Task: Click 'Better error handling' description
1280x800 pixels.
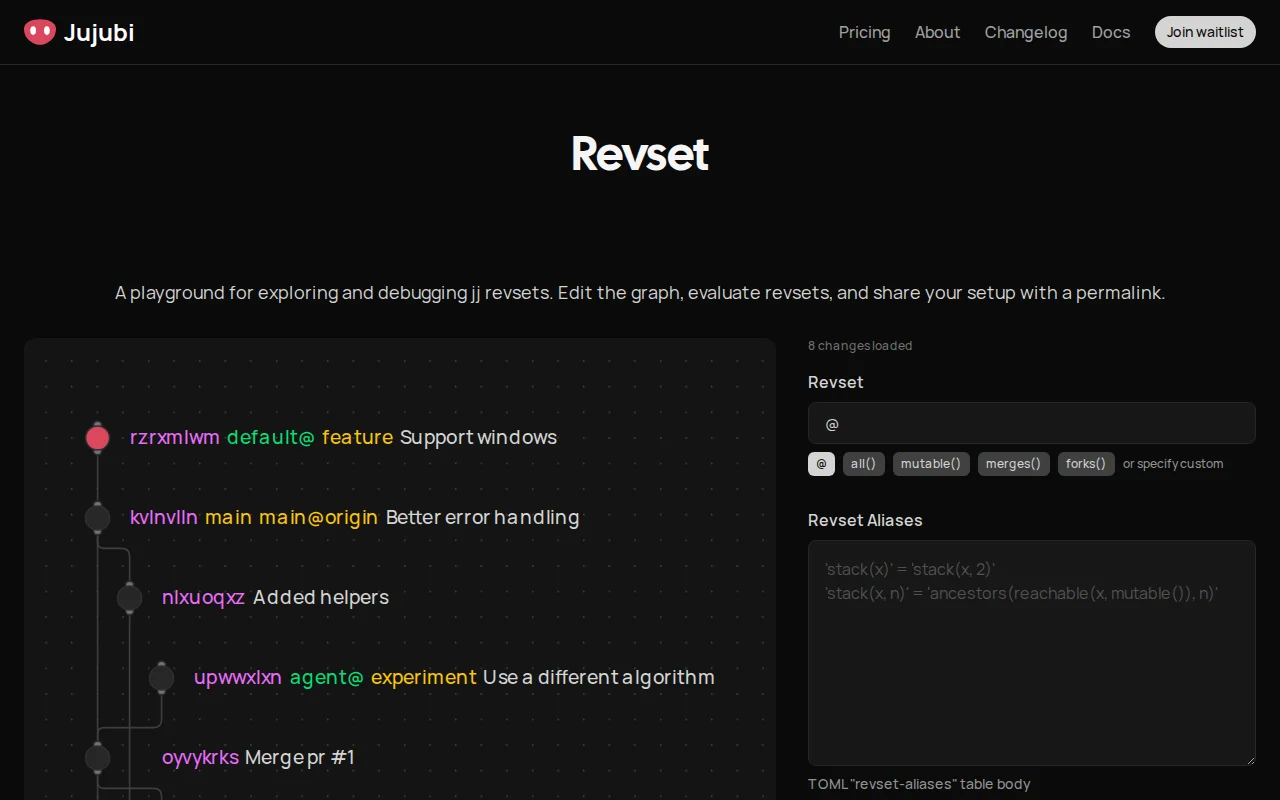Action: [x=483, y=517]
